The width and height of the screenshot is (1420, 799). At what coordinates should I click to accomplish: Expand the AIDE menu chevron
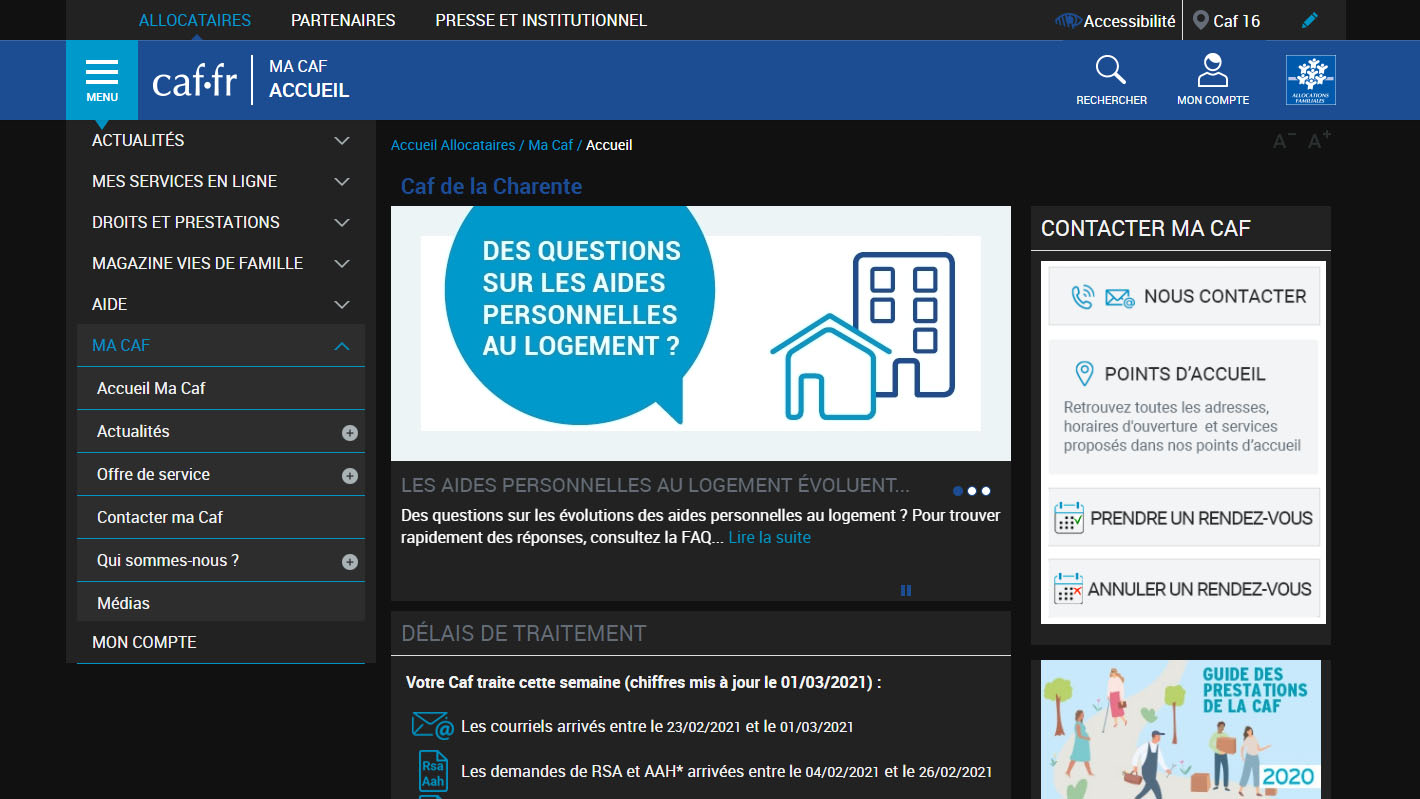pos(342,305)
